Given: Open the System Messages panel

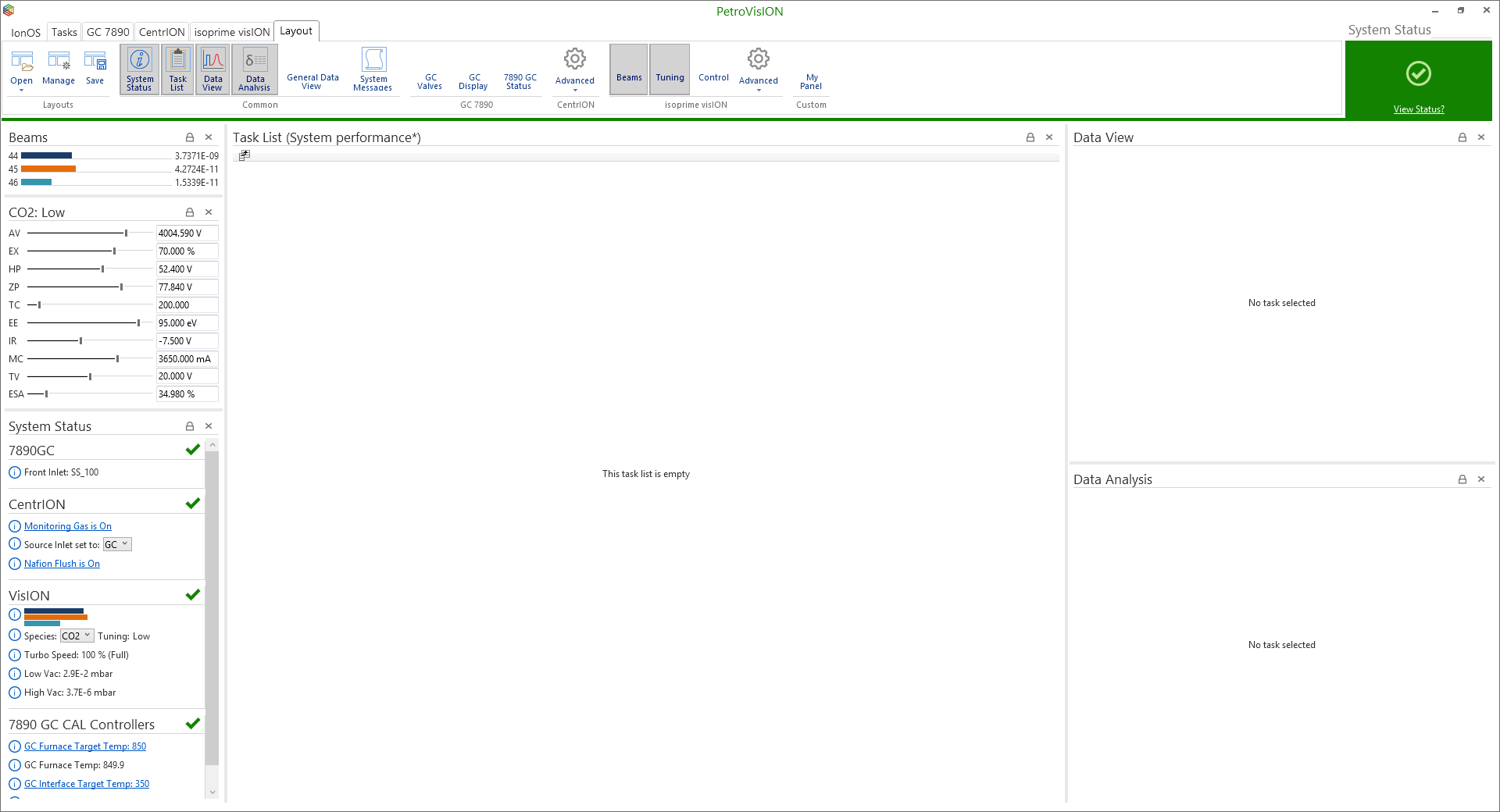Looking at the screenshot, I should coord(373,69).
